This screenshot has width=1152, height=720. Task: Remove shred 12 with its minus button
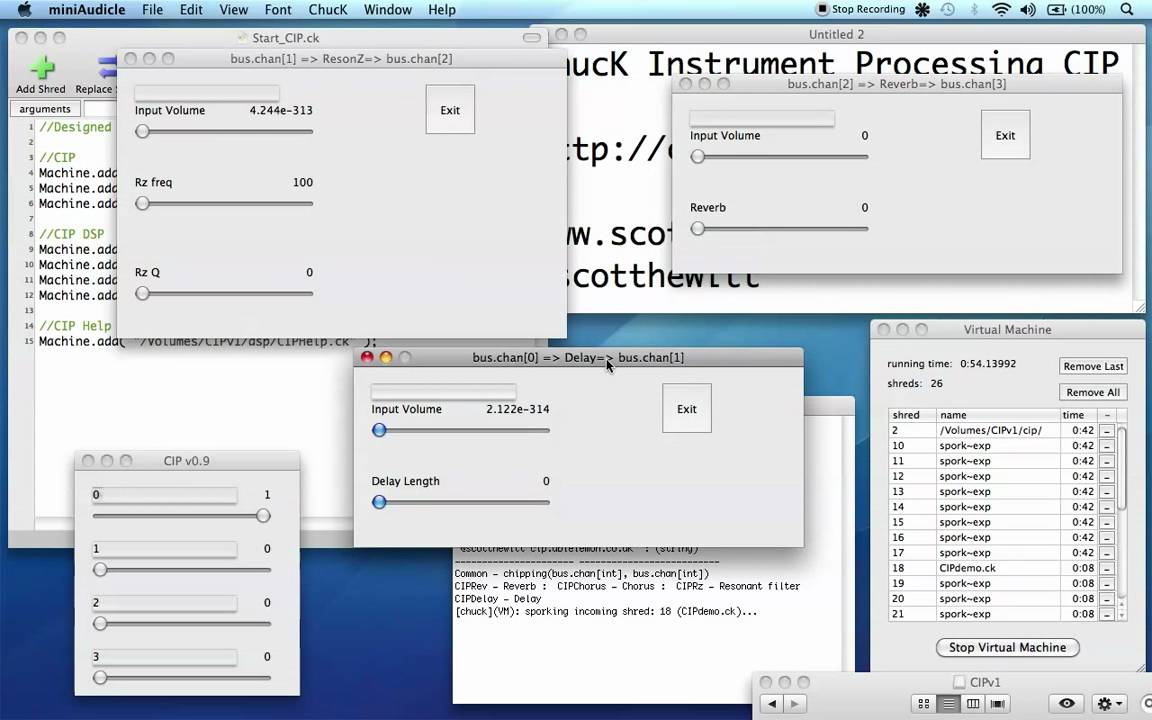(1106, 476)
